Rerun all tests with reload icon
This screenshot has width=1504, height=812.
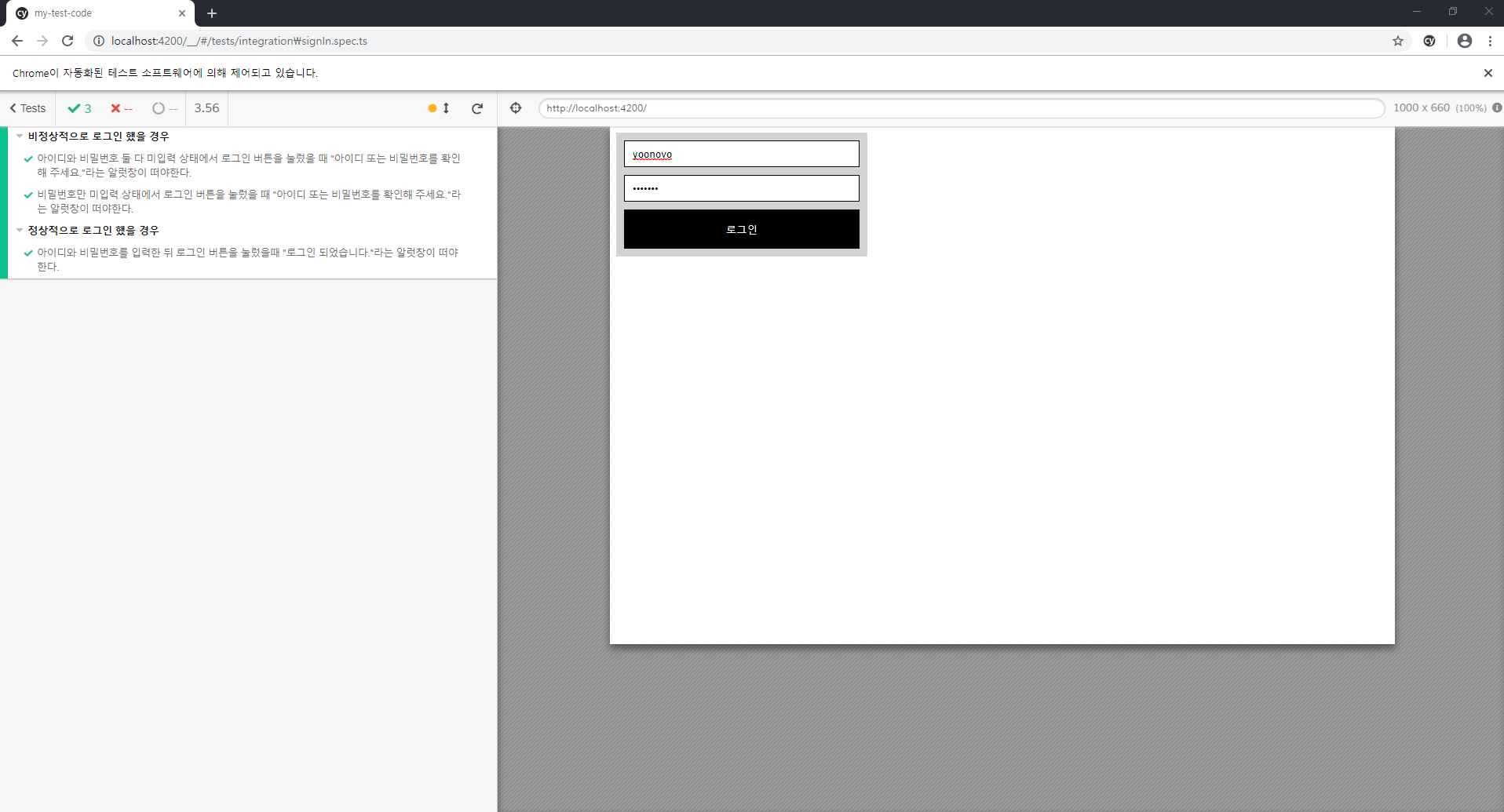tap(477, 108)
